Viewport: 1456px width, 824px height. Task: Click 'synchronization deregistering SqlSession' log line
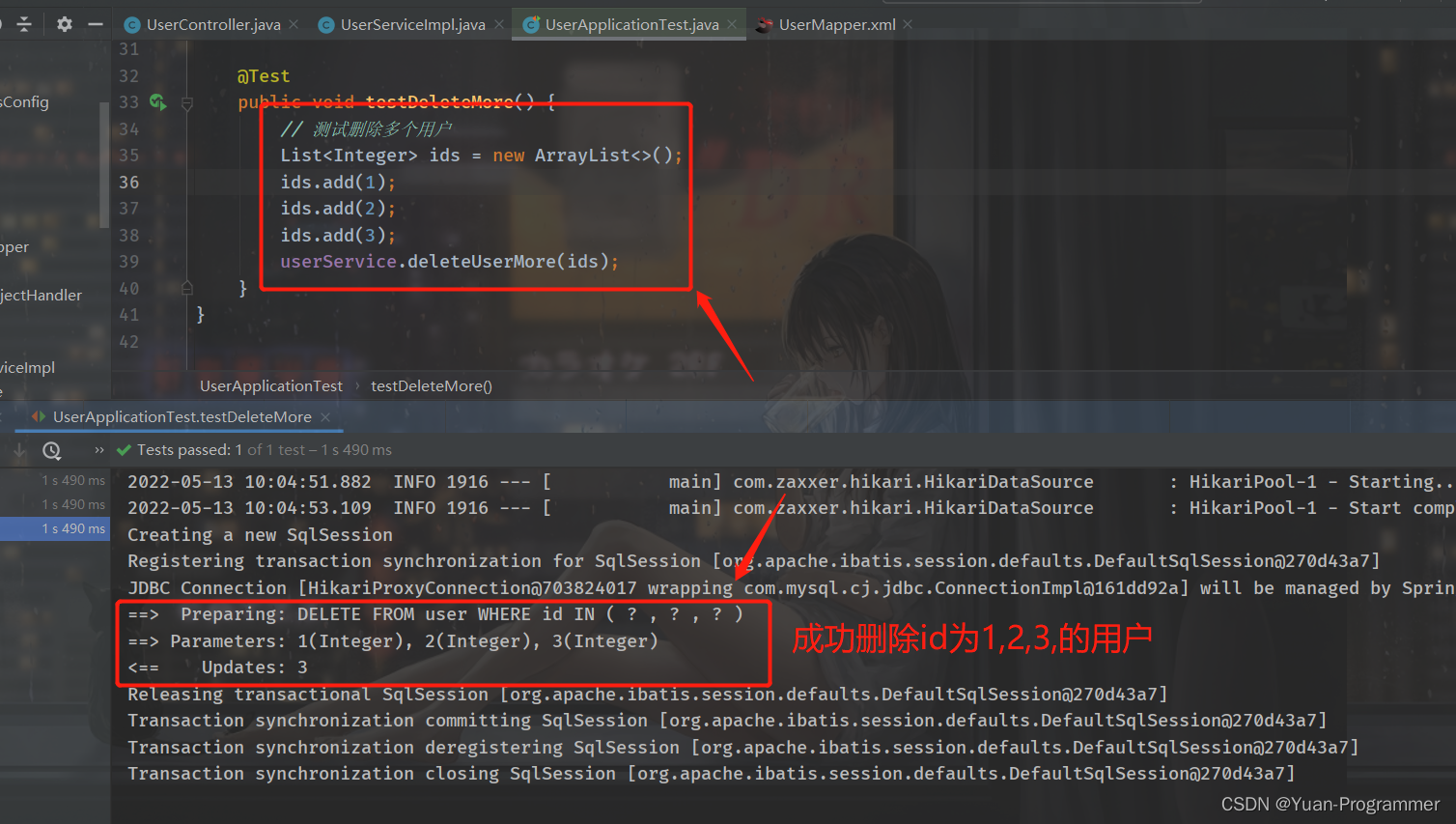coord(742,748)
